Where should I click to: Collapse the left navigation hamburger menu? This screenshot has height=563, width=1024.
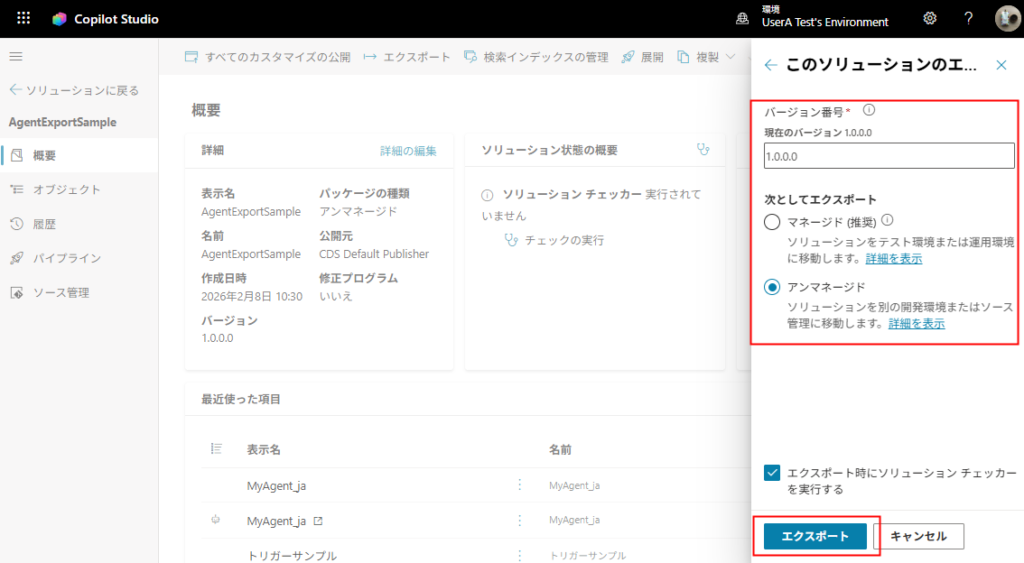(x=16, y=57)
